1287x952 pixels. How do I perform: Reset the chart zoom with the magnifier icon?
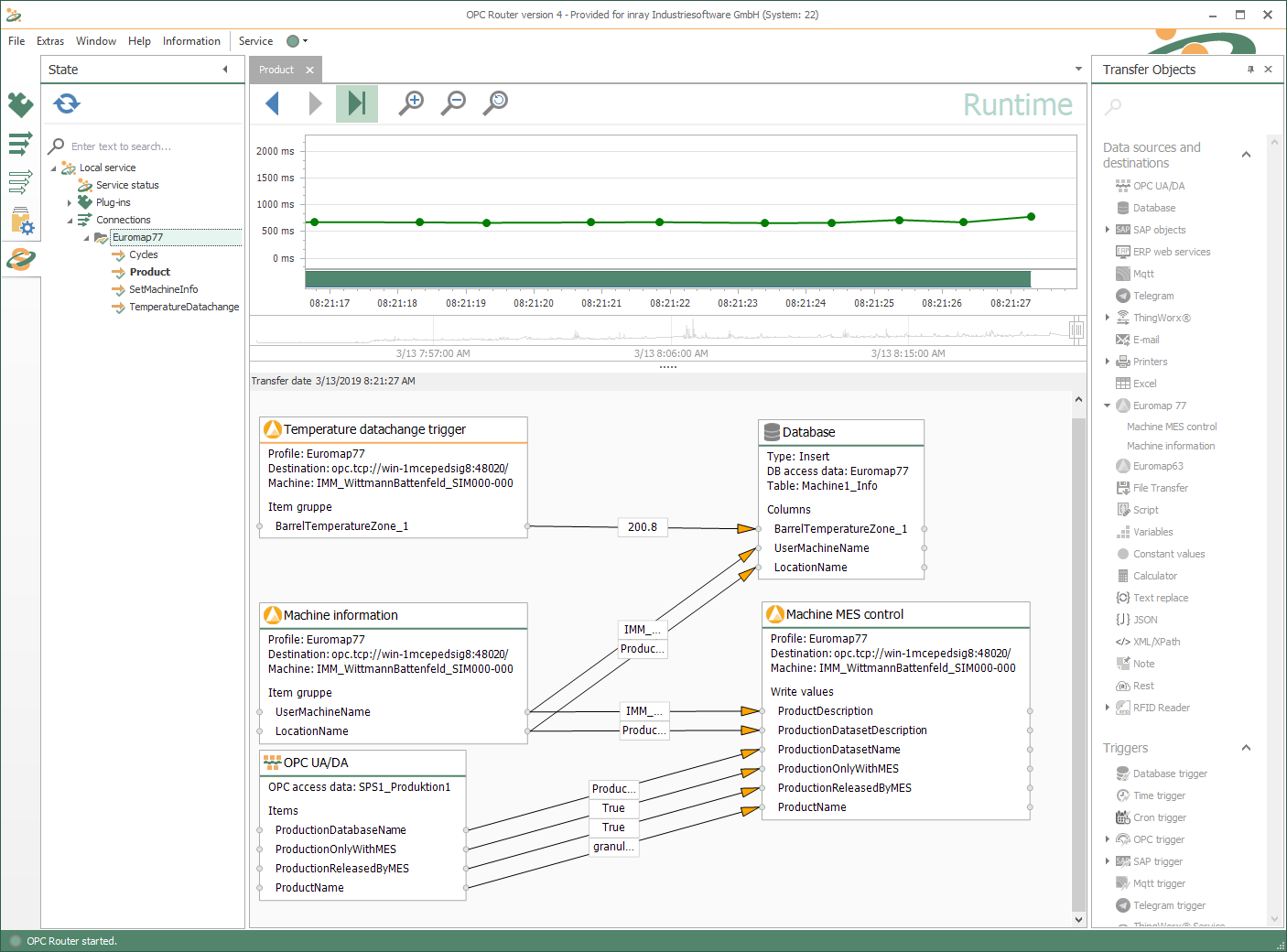[494, 103]
